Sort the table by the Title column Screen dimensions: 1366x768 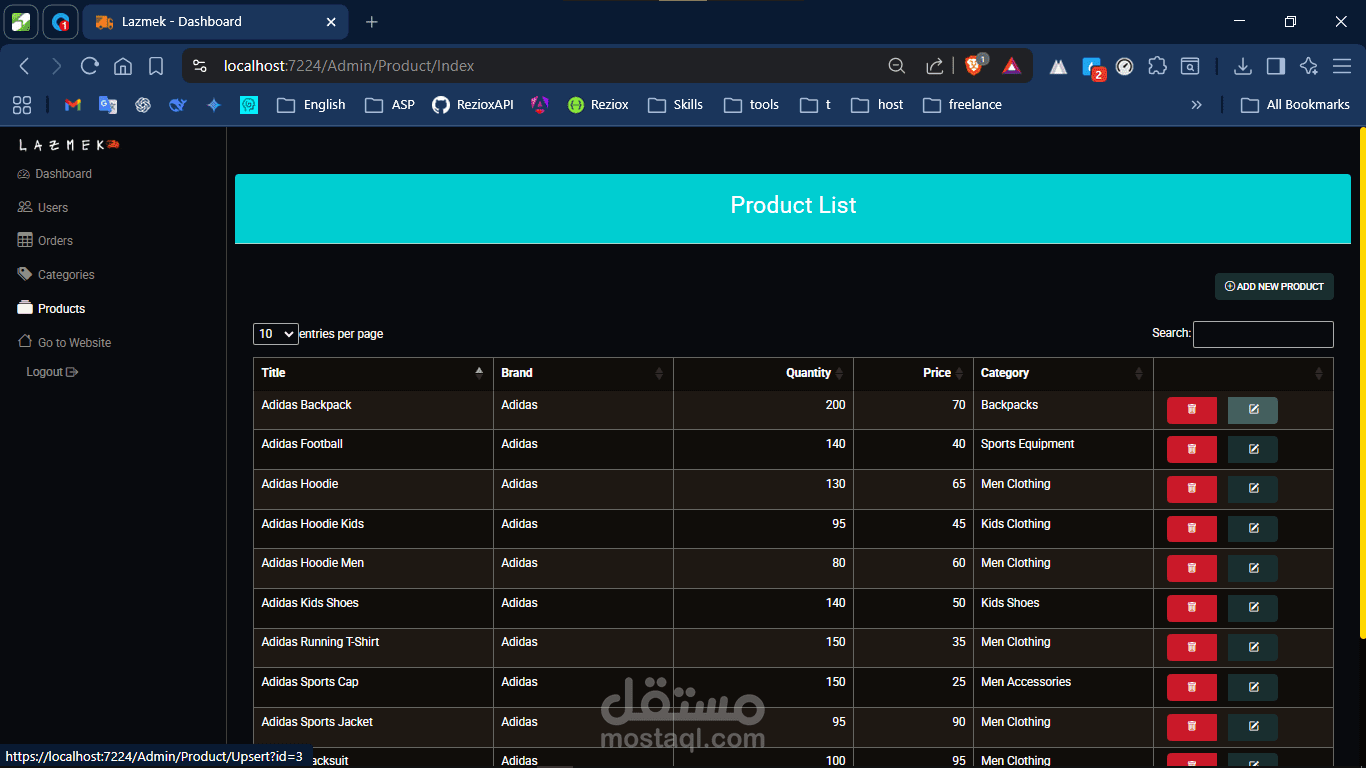(373, 373)
